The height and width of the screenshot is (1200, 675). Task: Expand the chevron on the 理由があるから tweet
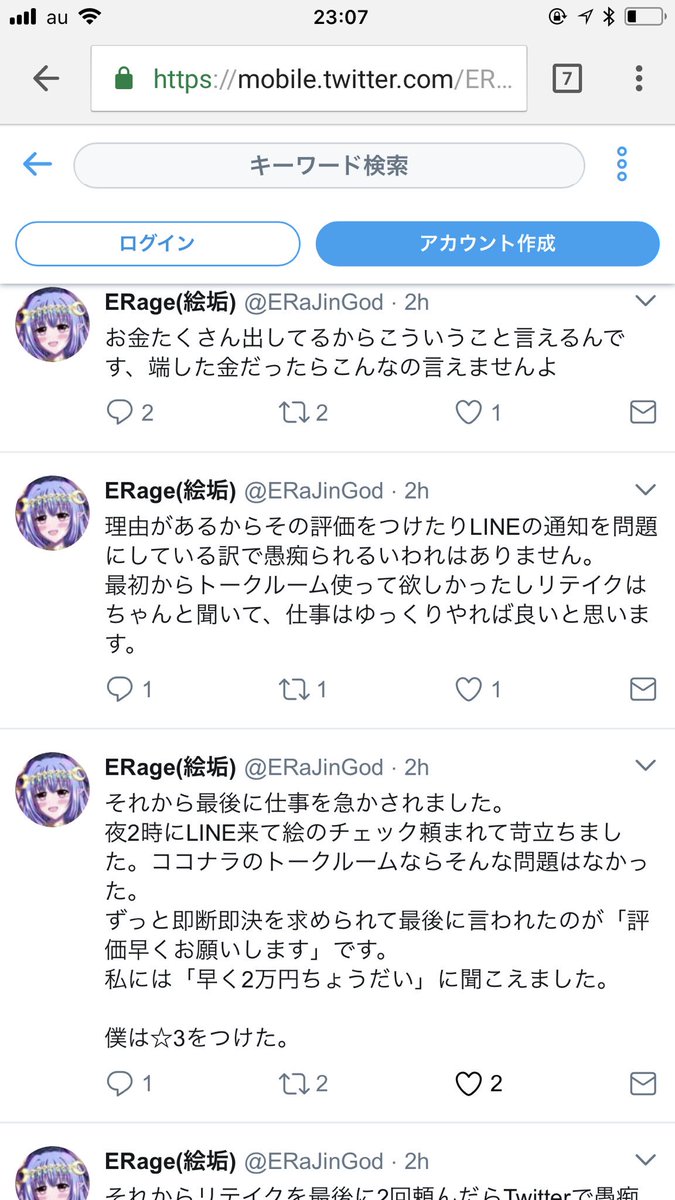(x=646, y=489)
